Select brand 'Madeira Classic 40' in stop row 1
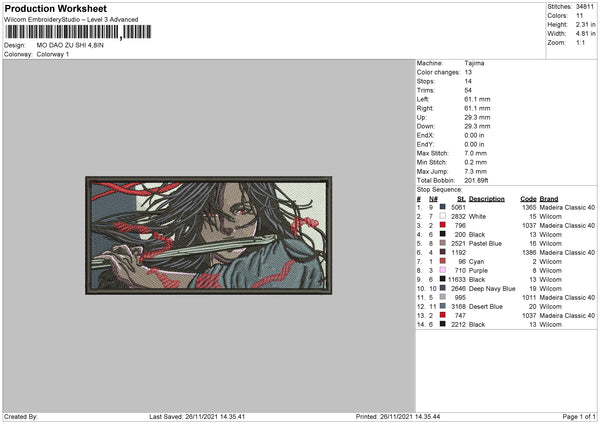600x424 pixels. click(x=567, y=207)
